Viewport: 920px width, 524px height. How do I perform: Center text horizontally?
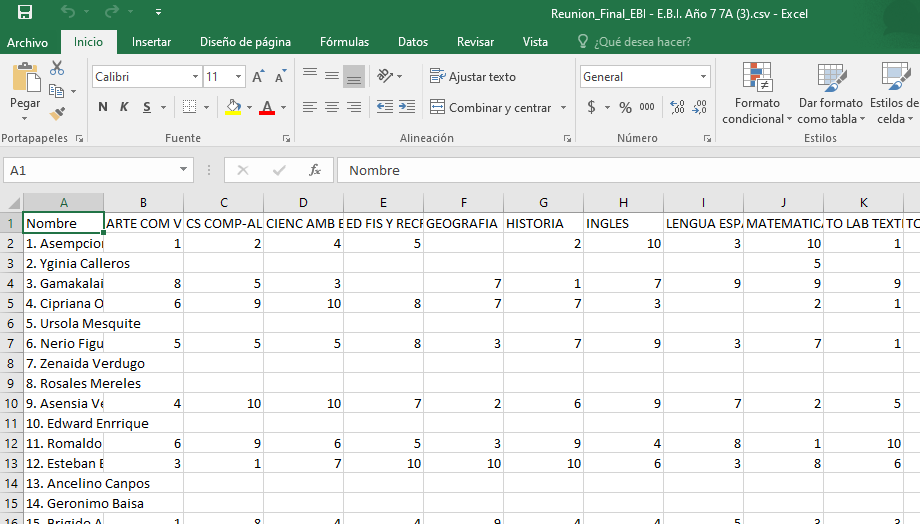coord(332,107)
